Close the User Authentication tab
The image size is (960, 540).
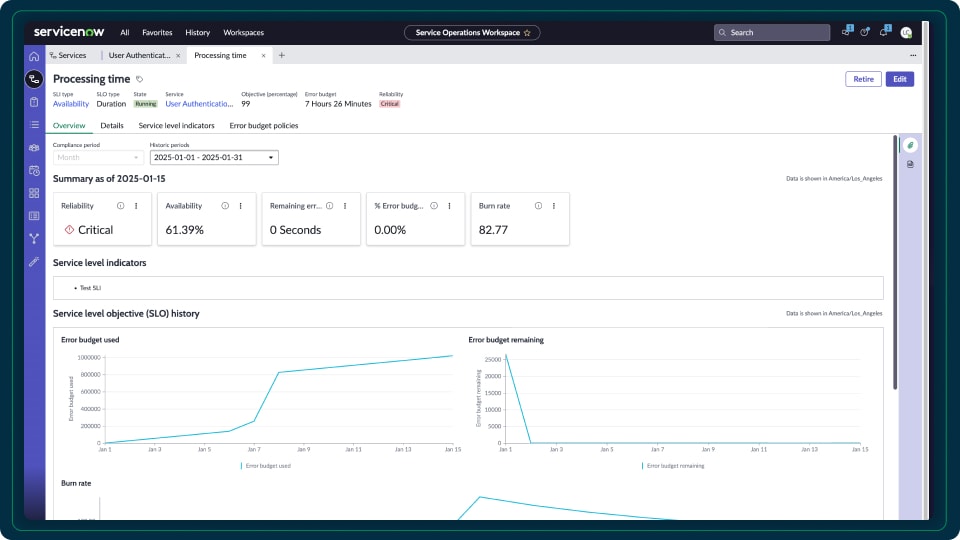coord(178,55)
